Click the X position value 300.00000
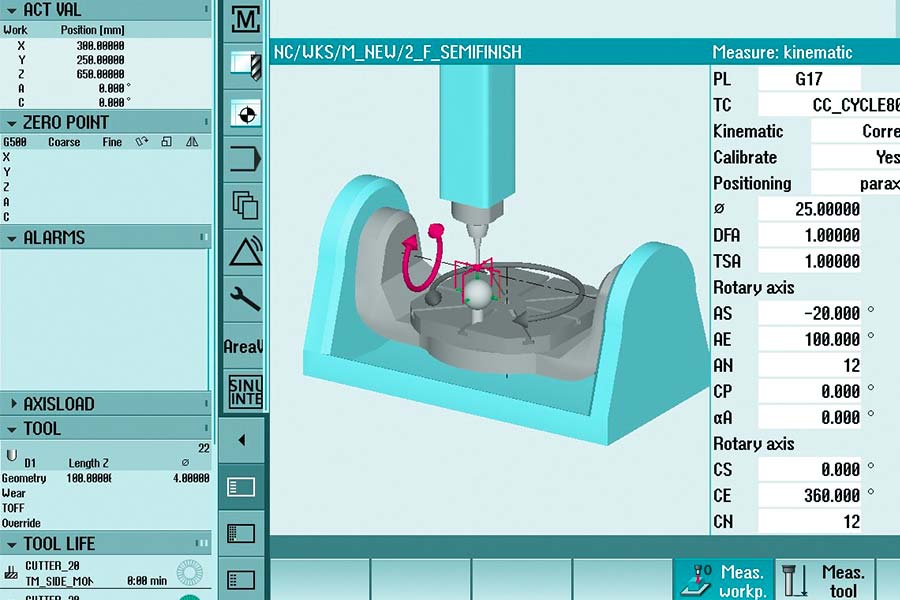The height and width of the screenshot is (600, 900). (x=100, y=45)
